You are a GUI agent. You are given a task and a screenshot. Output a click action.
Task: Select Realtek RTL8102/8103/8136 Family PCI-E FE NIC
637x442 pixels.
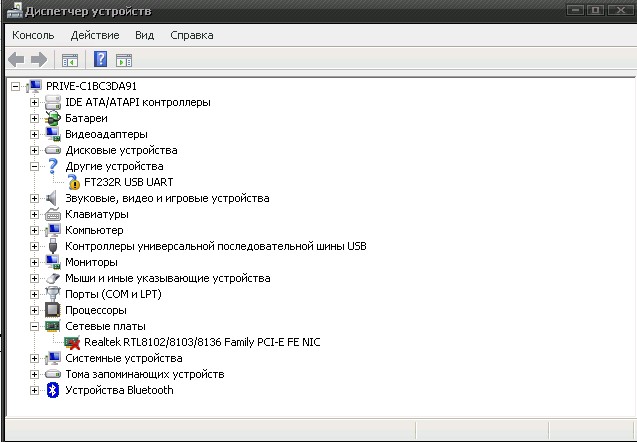click(194, 342)
